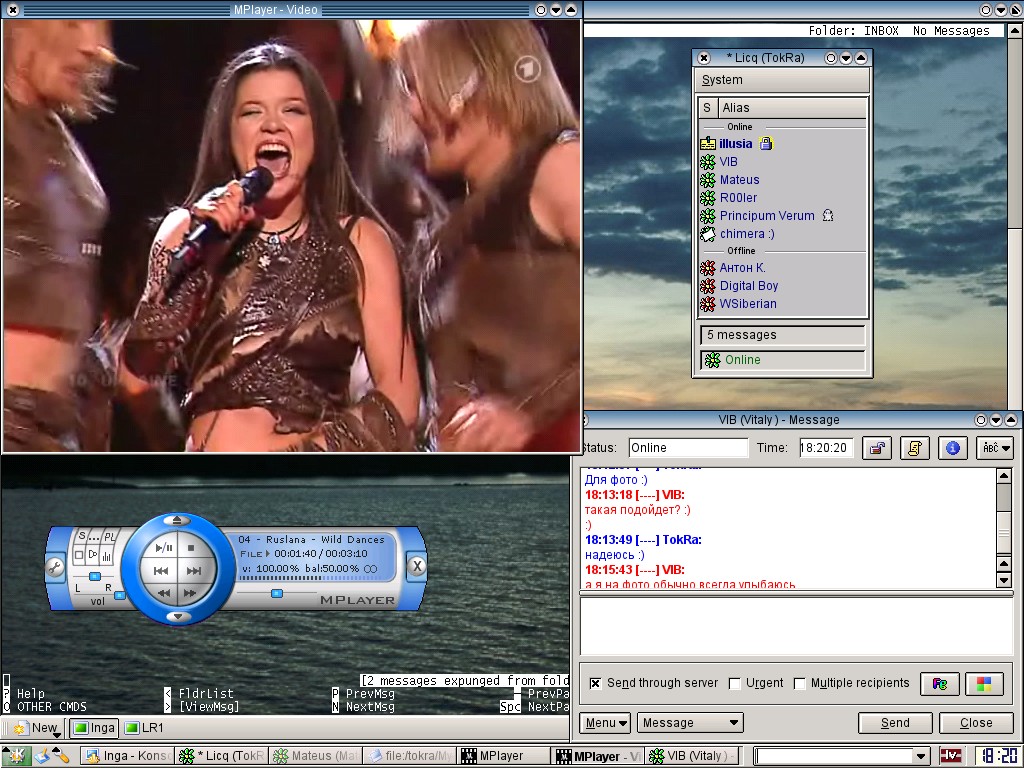The image size is (1024, 768).
Task: Adjust the MPlayer volume slider knob
Action: (120, 596)
